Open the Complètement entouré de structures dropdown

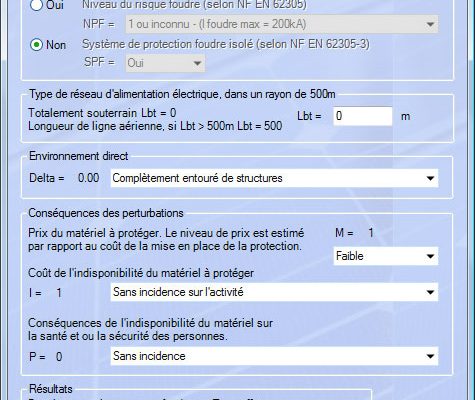click(274, 178)
